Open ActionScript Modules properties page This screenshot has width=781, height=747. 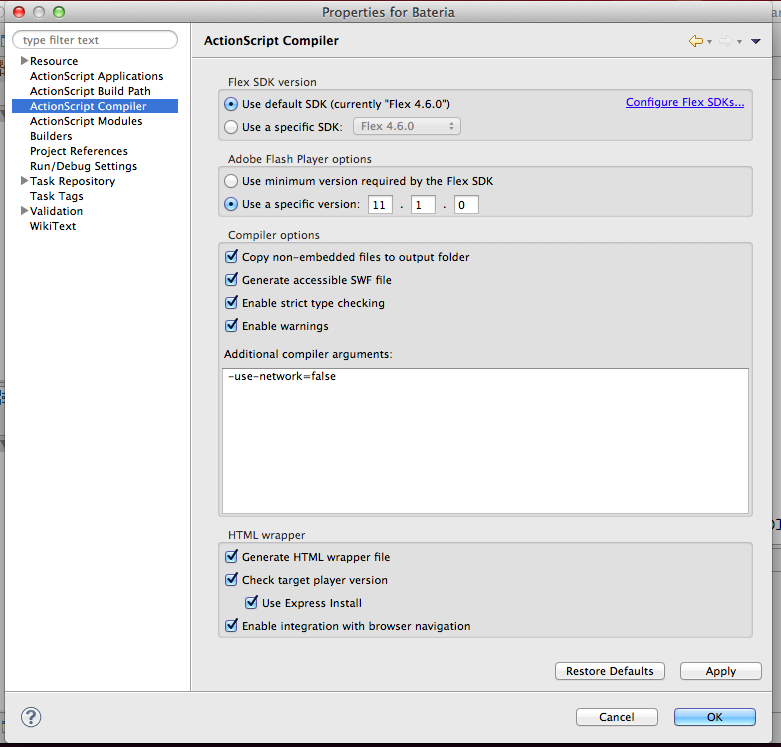(x=86, y=121)
